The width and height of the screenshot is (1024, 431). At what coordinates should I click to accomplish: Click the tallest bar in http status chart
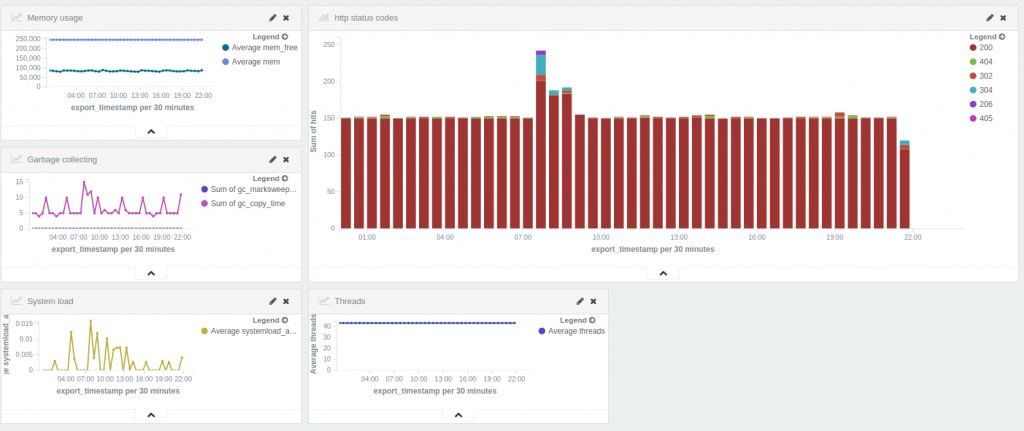pos(541,150)
